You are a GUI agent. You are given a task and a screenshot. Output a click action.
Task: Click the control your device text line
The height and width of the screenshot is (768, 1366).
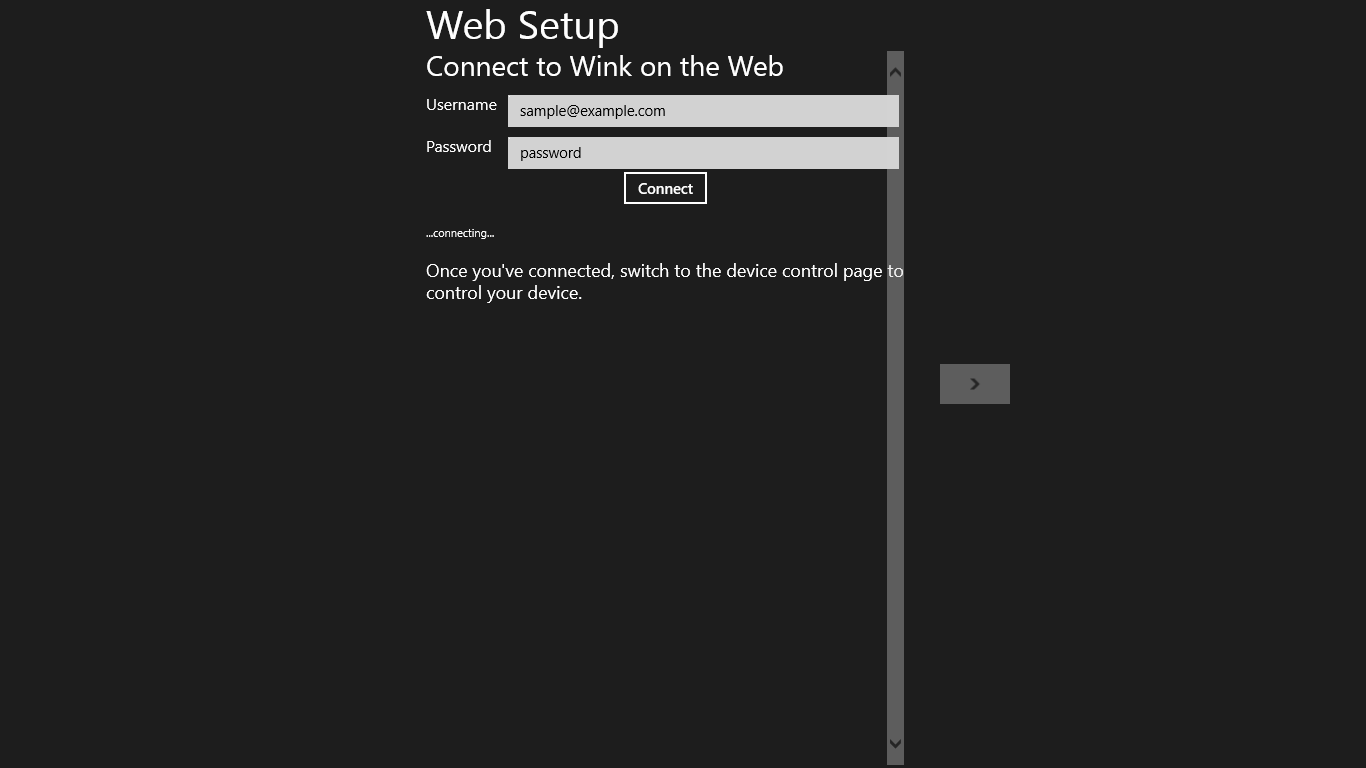(504, 293)
